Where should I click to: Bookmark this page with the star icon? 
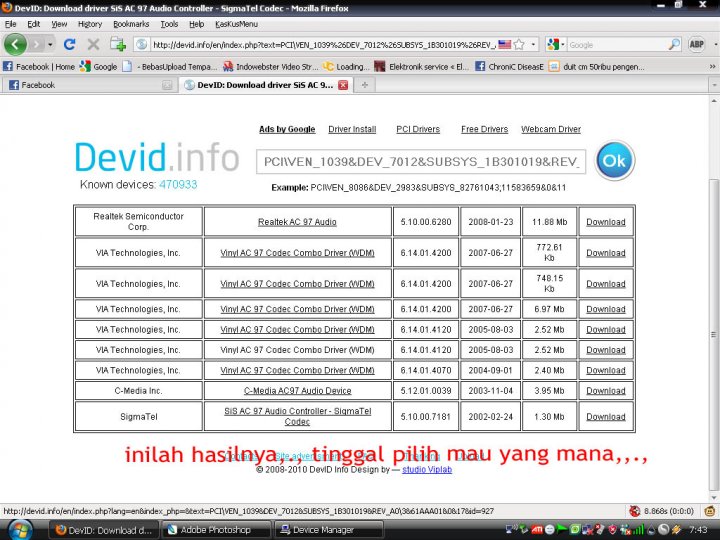(519, 45)
